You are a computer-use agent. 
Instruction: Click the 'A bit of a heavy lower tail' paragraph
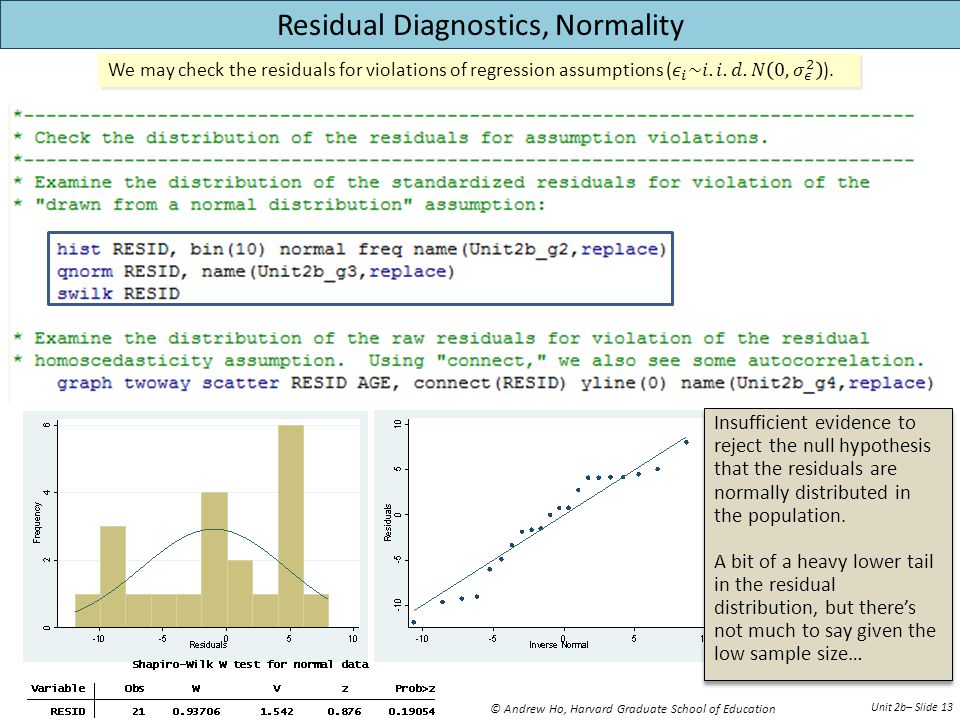825,607
